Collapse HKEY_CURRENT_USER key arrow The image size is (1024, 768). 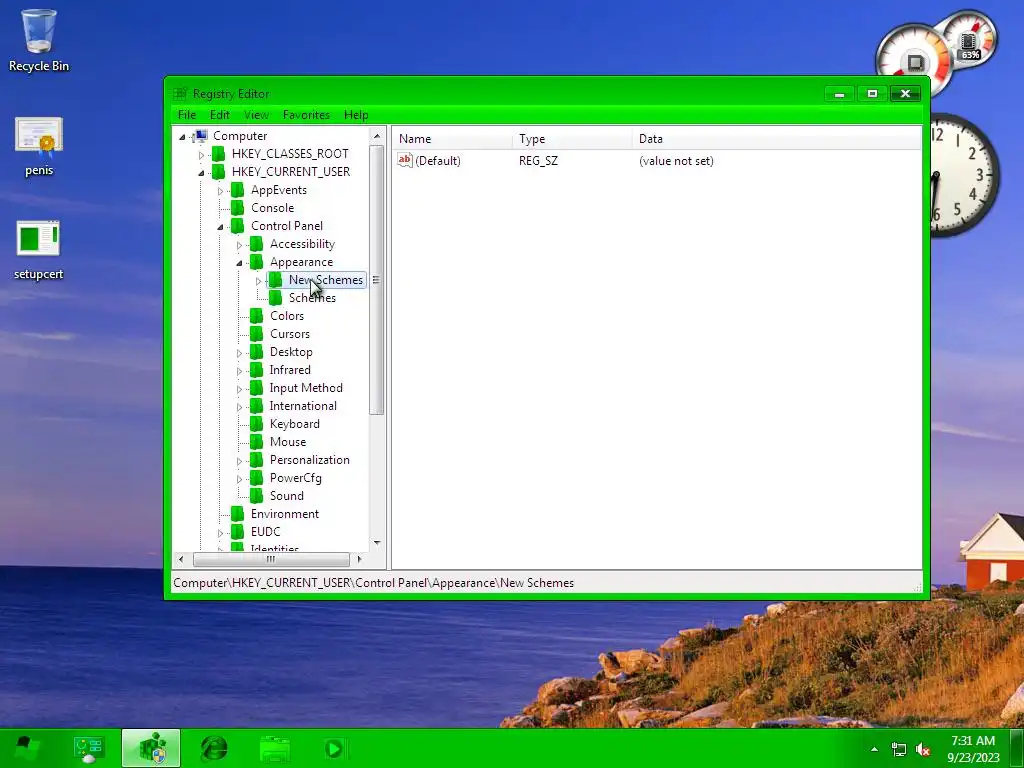click(x=201, y=172)
